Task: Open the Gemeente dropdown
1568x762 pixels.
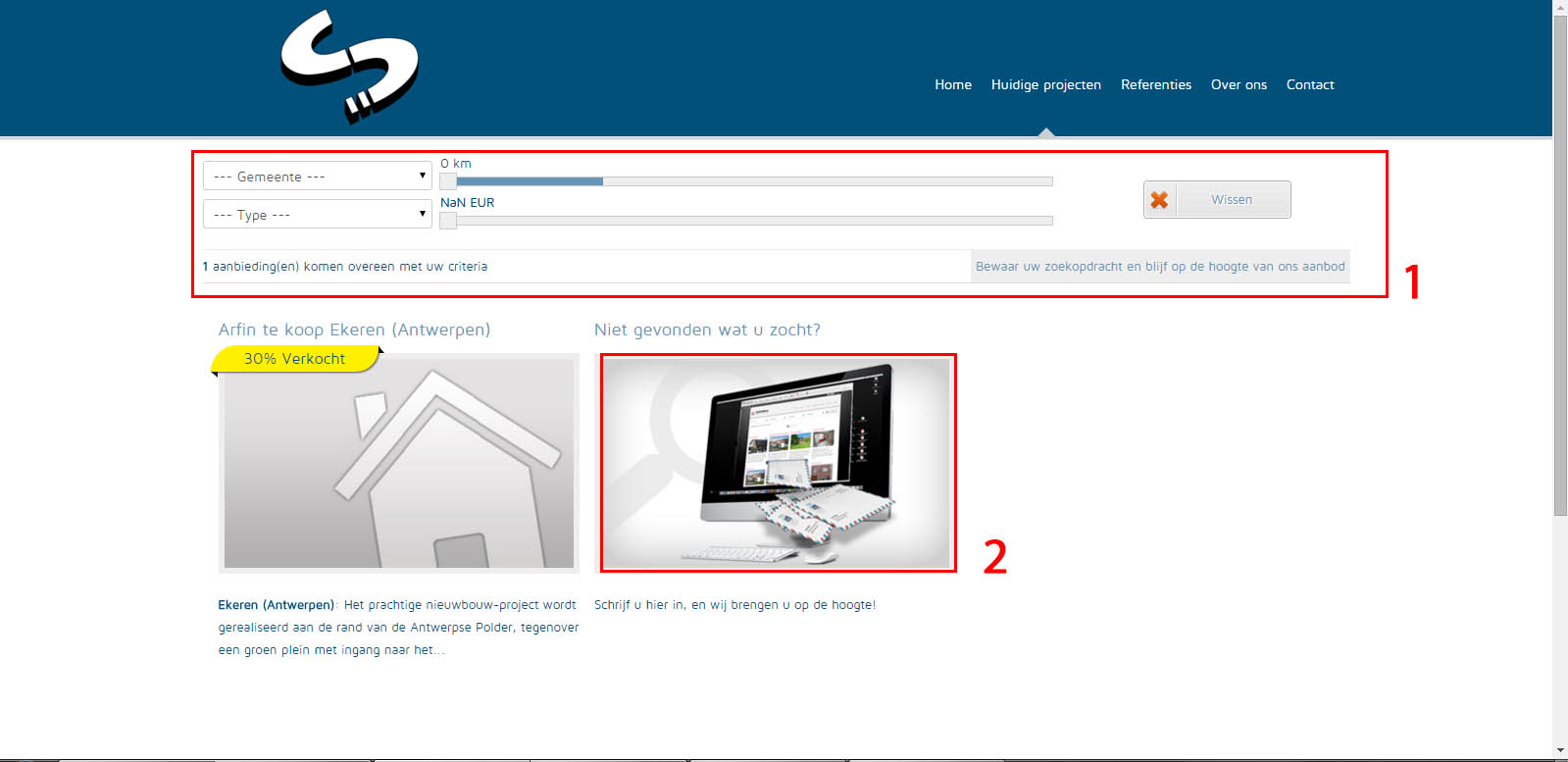Action: 317,177
